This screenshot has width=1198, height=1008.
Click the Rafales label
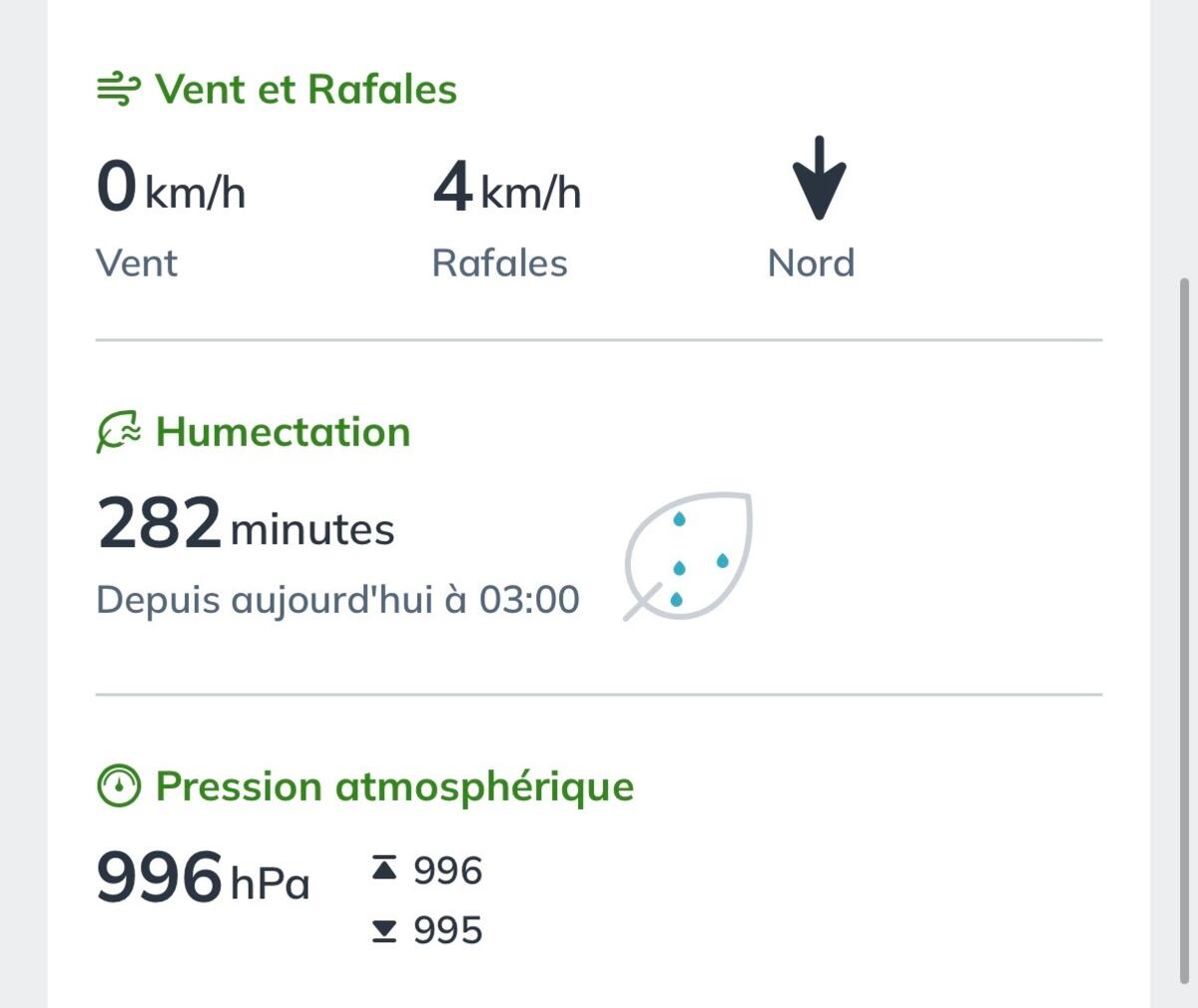coord(499,263)
